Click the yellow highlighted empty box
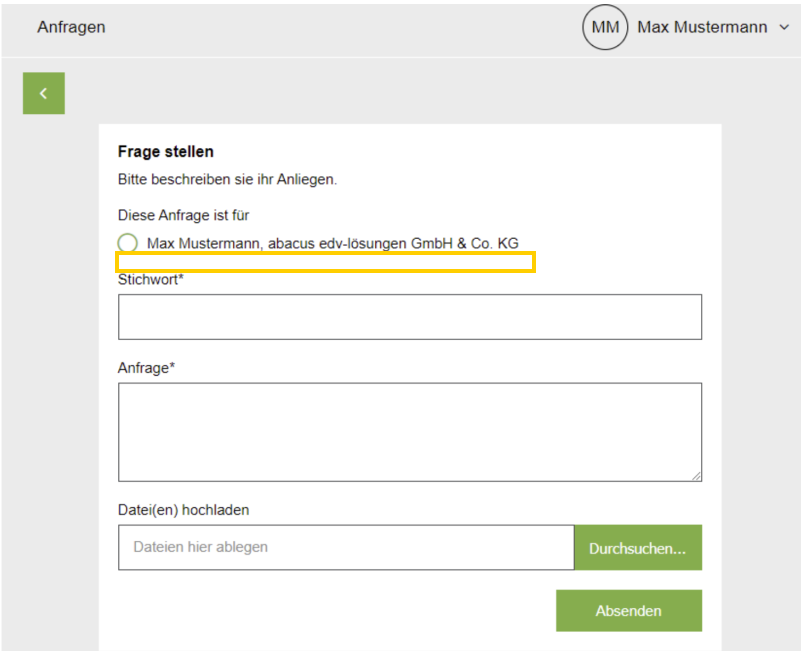Image resolution: width=807 pixels, height=656 pixels. point(325,262)
